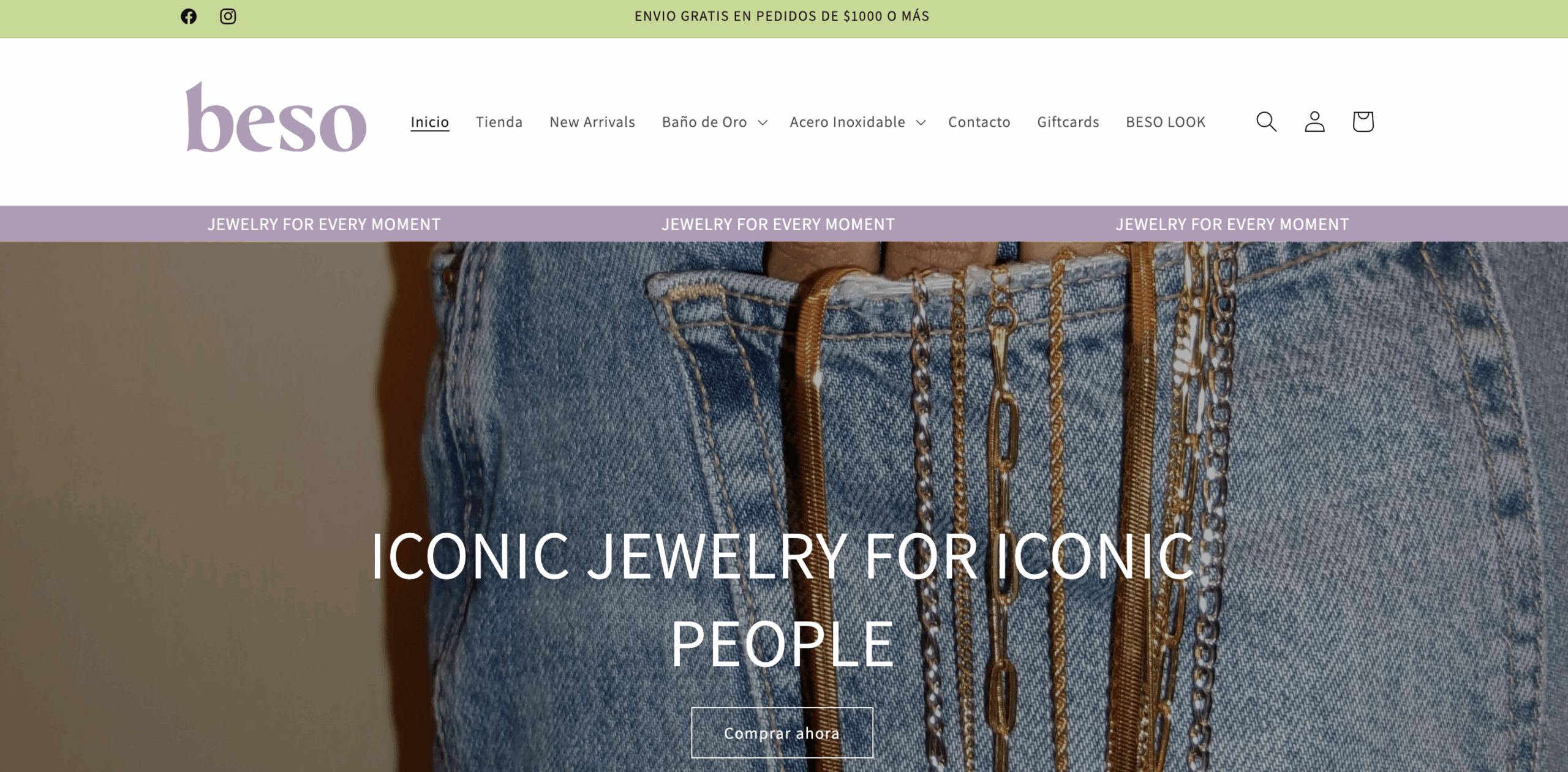This screenshot has width=1568, height=772.
Task: Click the Iconic Jewelry hero headline
Action: [x=782, y=600]
